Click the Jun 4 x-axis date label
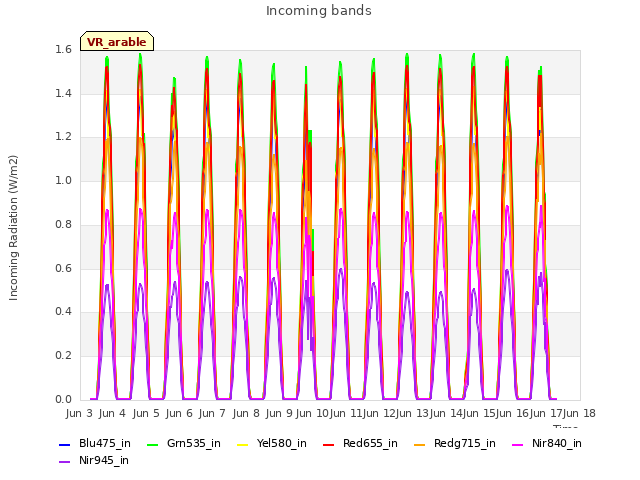The height and width of the screenshot is (480, 640). point(112,413)
